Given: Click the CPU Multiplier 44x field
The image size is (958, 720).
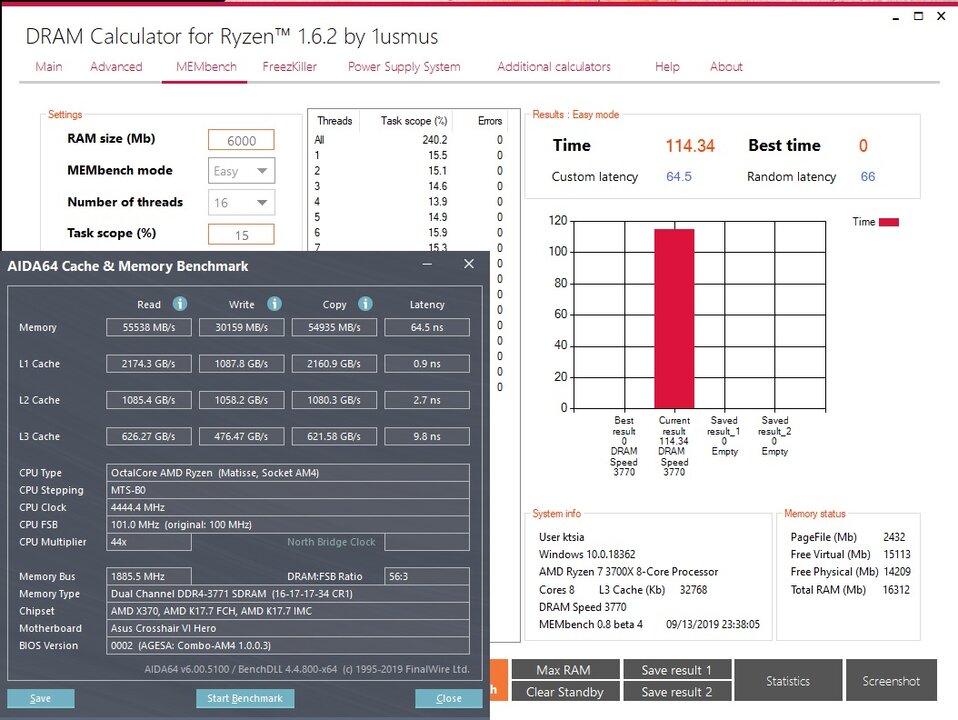Looking at the screenshot, I should tap(148, 542).
